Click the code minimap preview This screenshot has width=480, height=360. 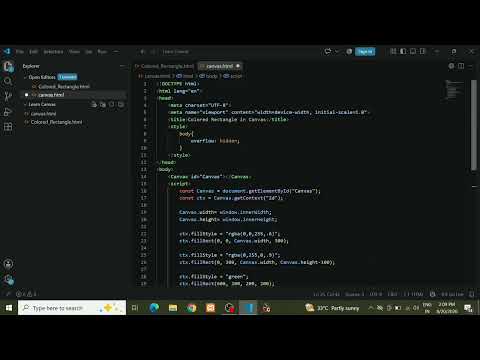point(455,90)
